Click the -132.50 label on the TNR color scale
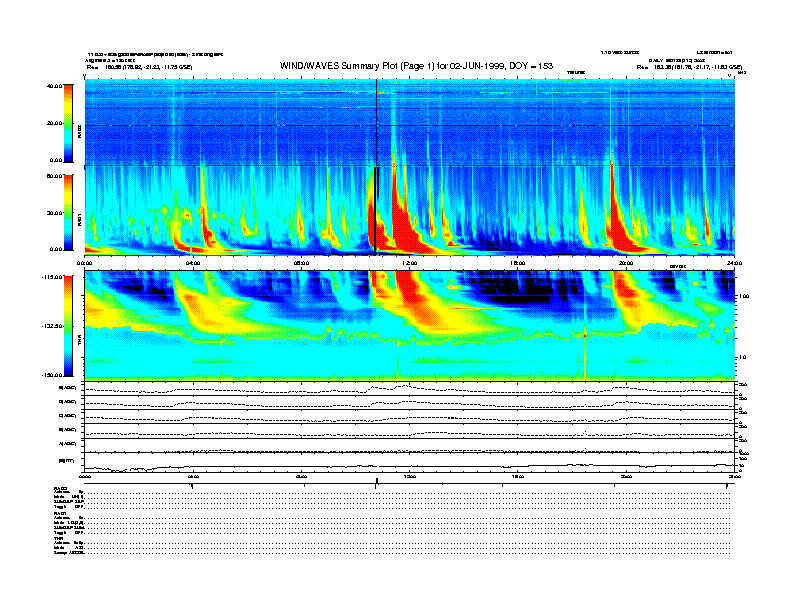This screenshot has height=612, width=792. click(x=52, y=326)
